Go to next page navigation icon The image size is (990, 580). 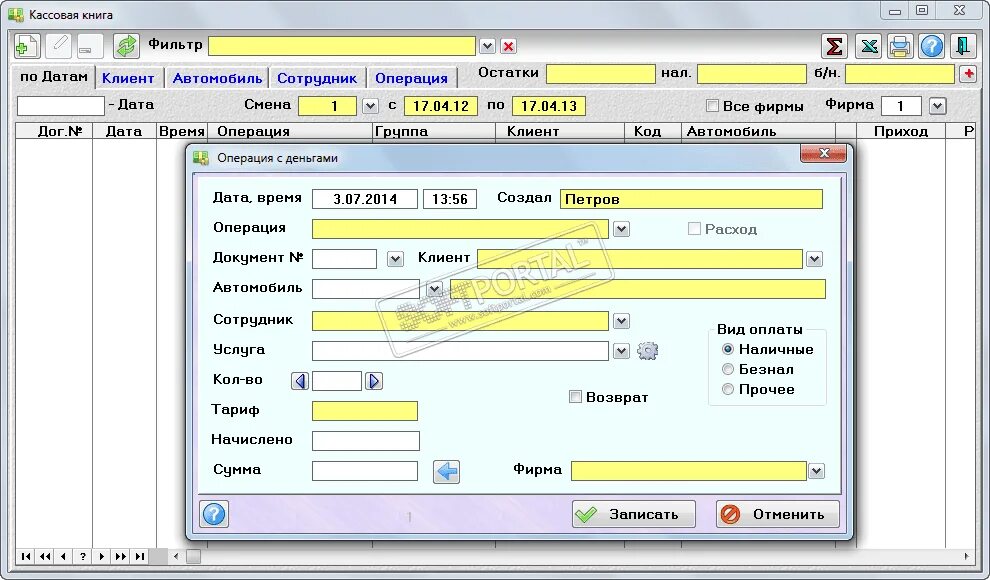[x=121, y=557]
